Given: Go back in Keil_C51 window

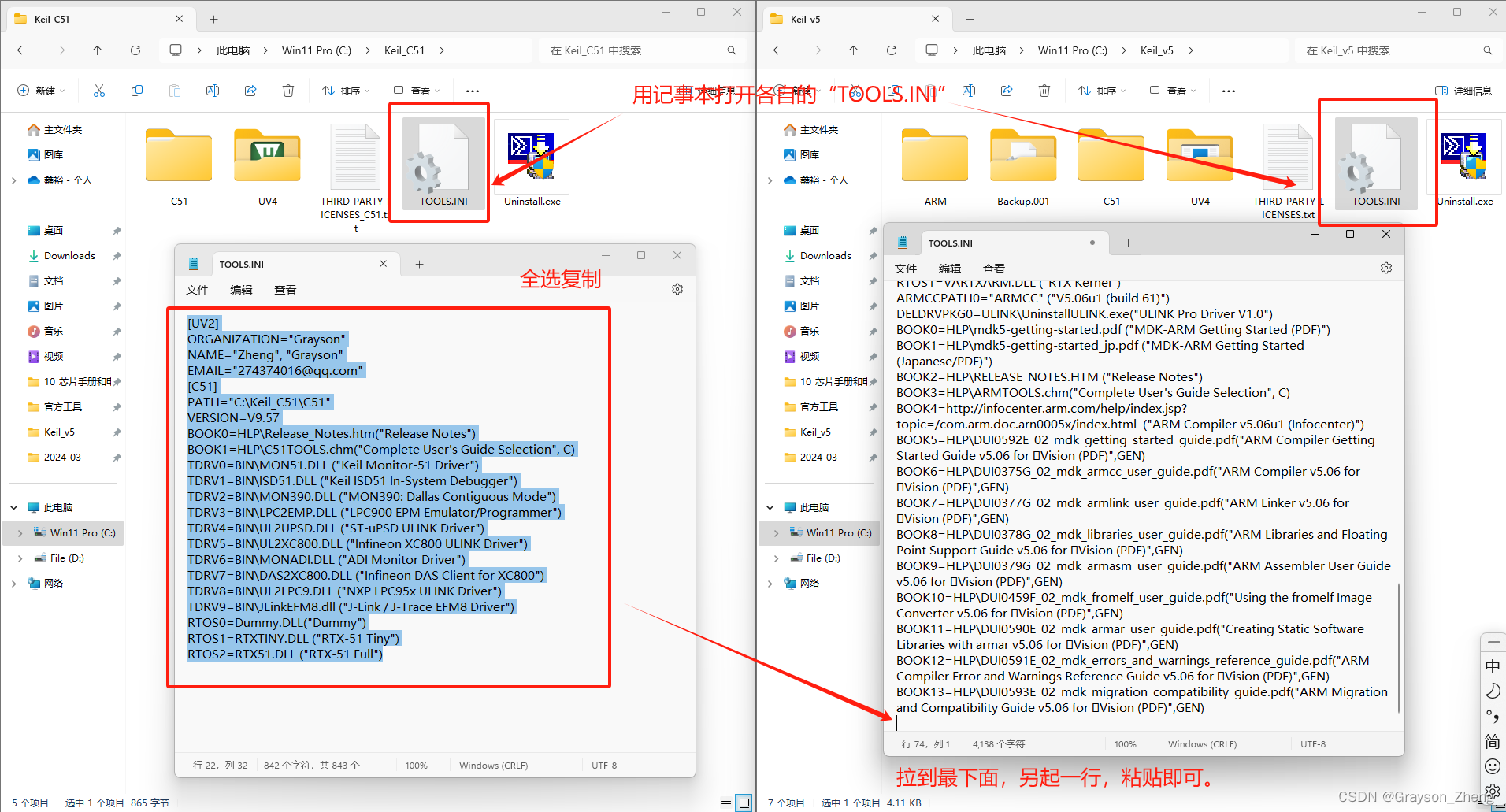Looking at the screenshot, I should click(x=22, y=50).
